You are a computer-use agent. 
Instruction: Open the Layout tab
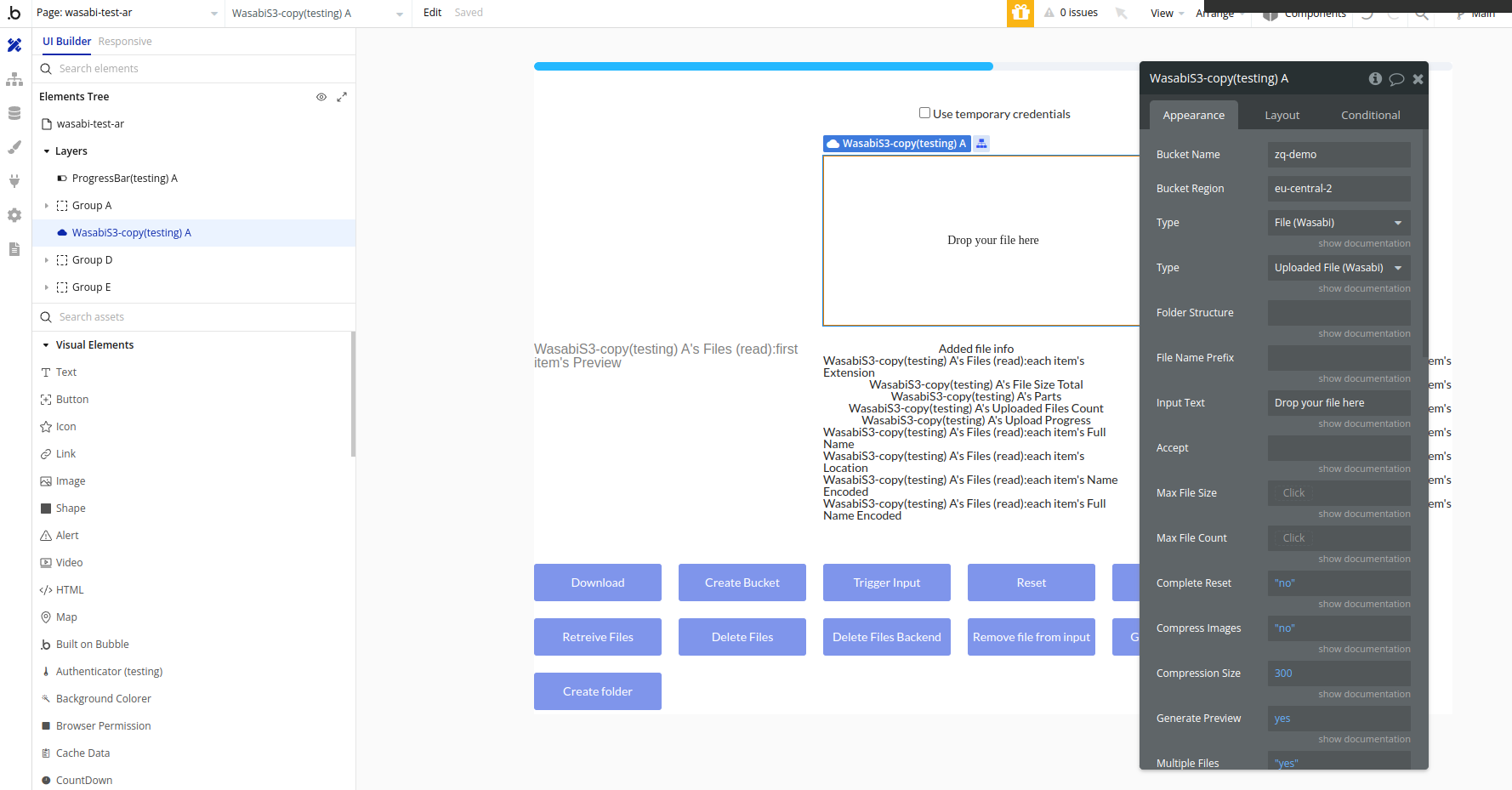pyautogui.click(x=1282, y=115)
